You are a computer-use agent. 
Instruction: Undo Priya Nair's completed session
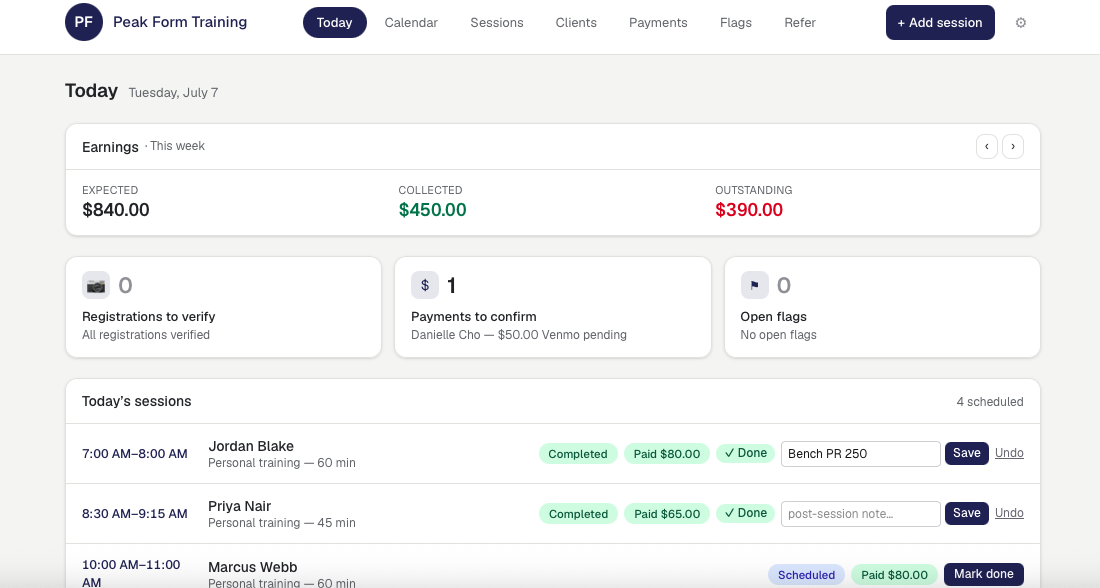pyautogui.click(x=1009, y=513)
